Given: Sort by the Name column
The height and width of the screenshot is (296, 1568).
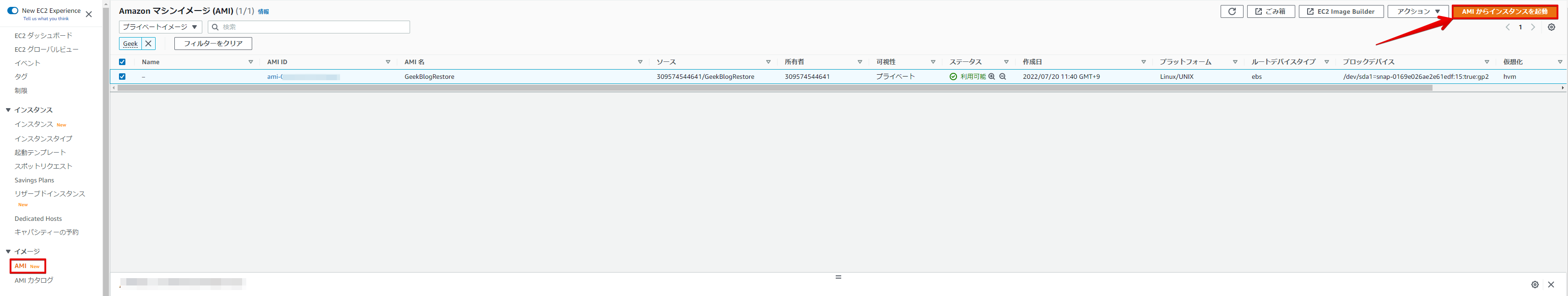Looking at the screenshot, I should (250, 62).
